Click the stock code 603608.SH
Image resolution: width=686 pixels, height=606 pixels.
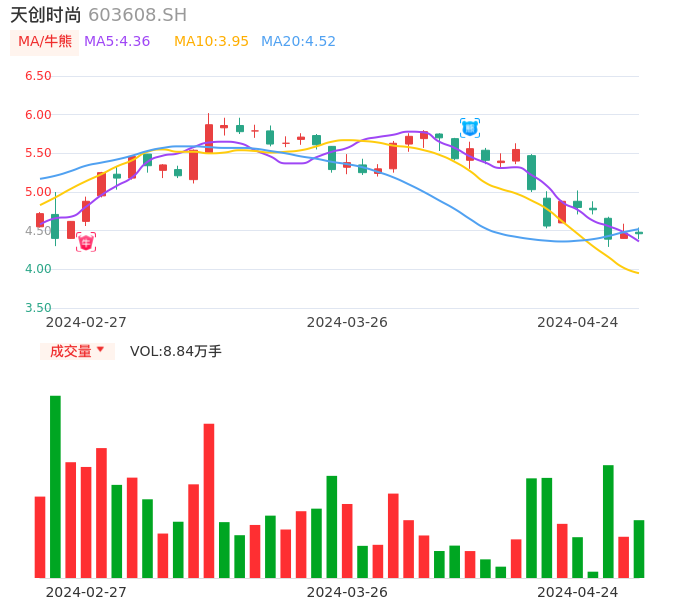coord(137,15)
